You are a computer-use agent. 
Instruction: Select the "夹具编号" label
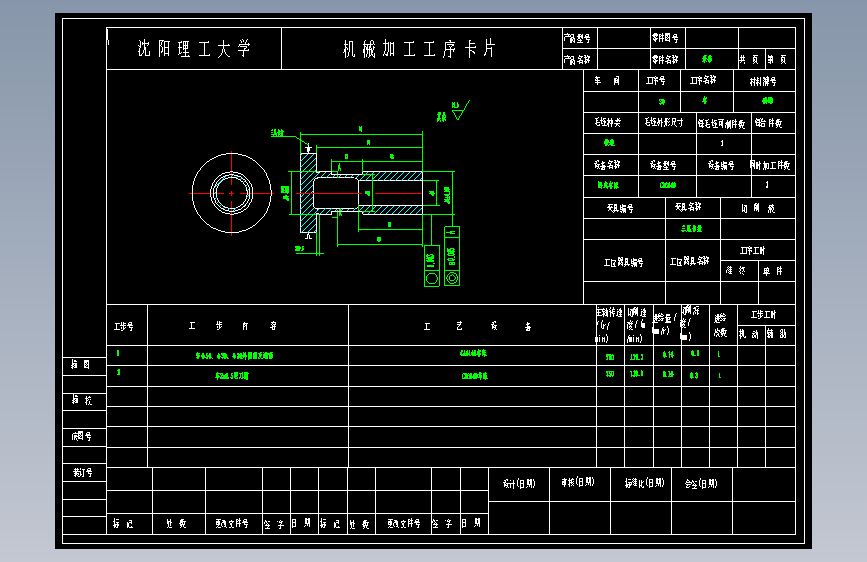click(x=620, y=208)
